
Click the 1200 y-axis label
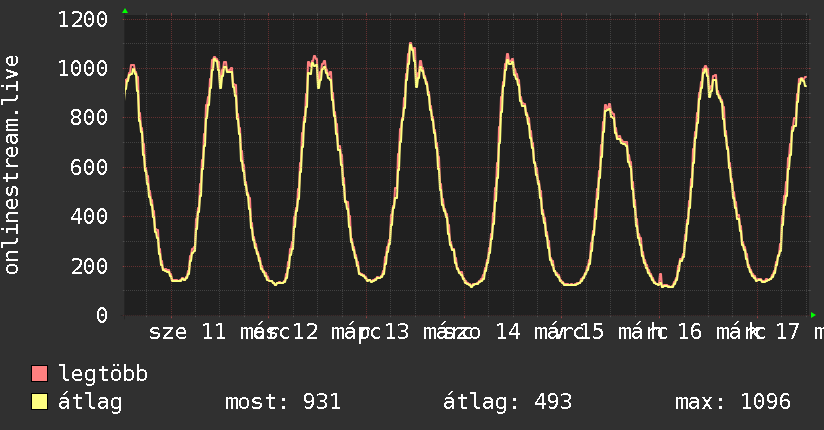(x=82, y=20)
